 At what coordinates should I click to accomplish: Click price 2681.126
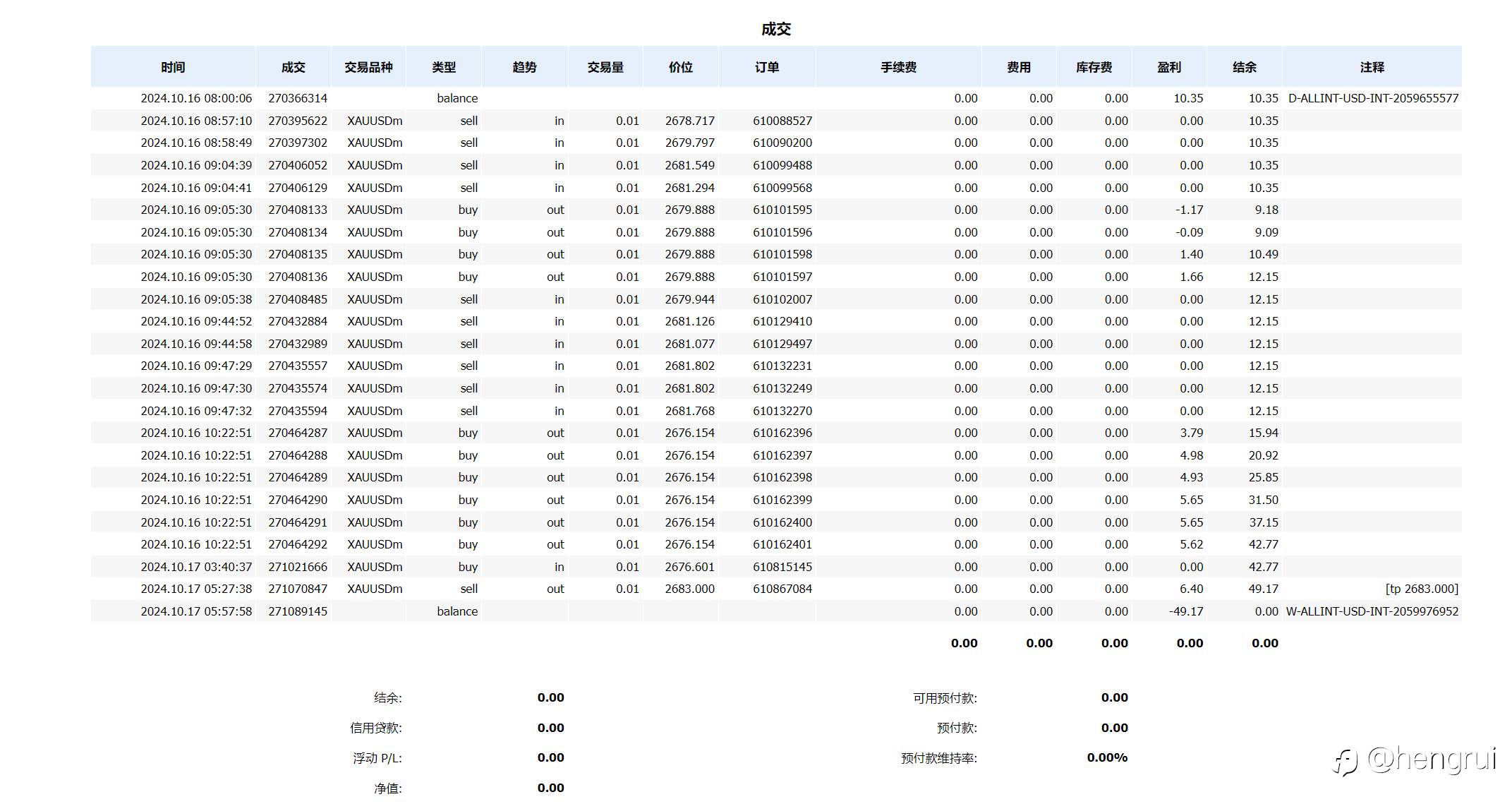tap(689, 321)
